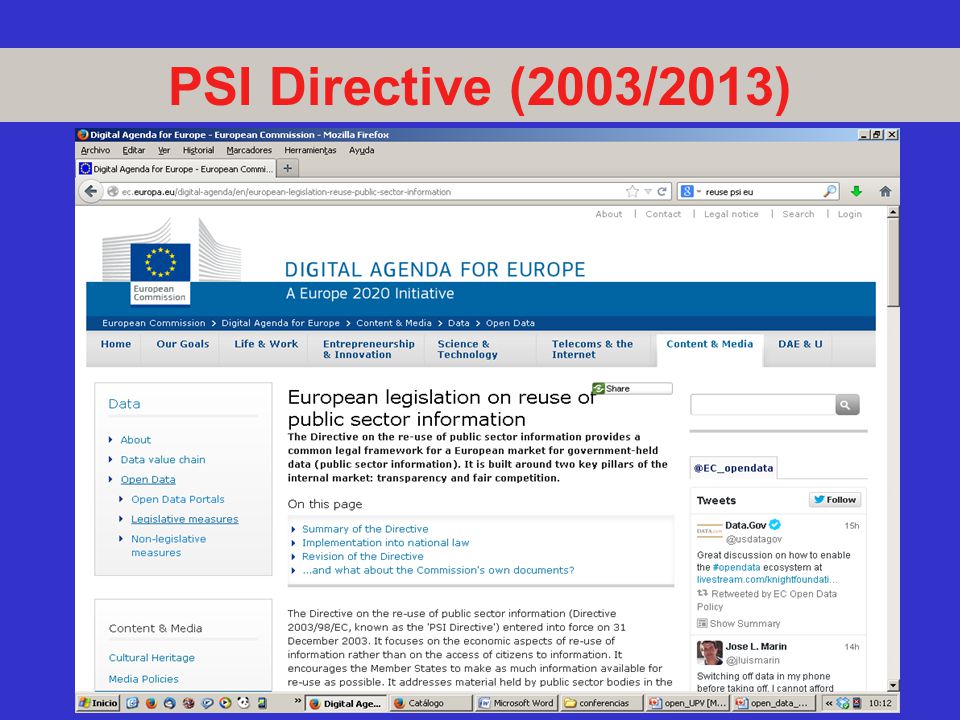Open the Marcadores menu
This screenshot has width=960, height=720.
[249, 150]
